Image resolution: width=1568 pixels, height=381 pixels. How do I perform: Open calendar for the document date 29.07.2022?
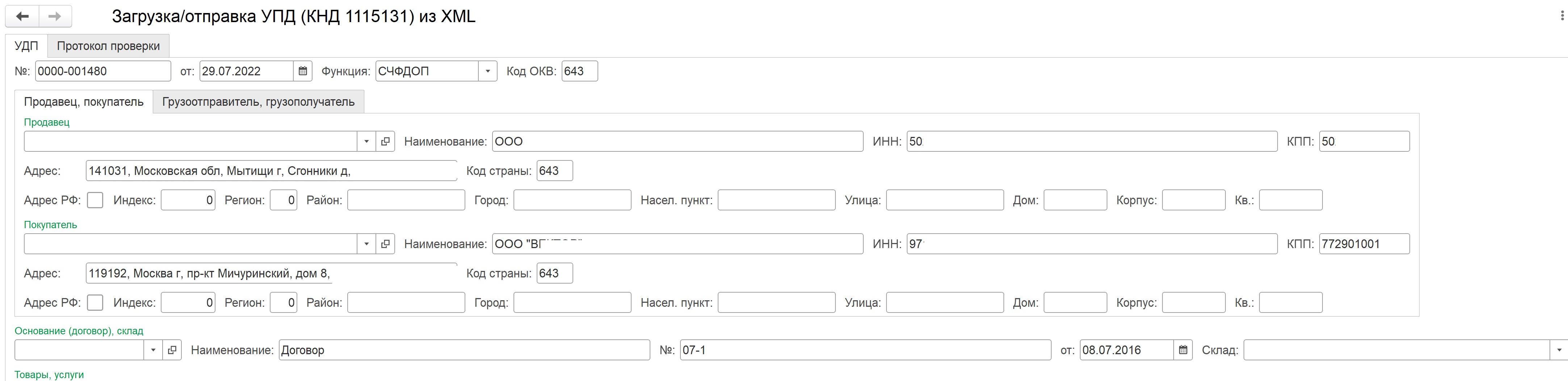302,71
